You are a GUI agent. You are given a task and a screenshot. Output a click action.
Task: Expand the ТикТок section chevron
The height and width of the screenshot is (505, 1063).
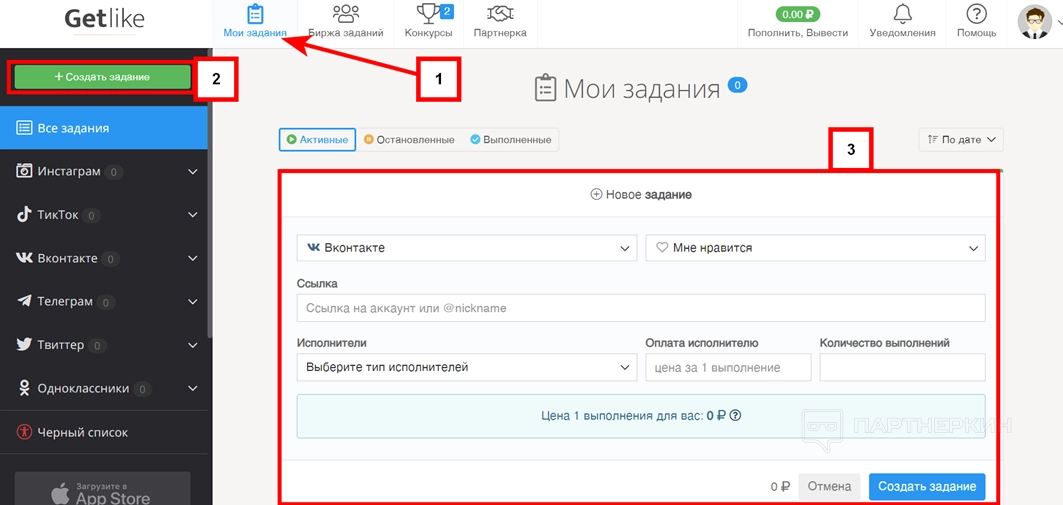point(193,216)
